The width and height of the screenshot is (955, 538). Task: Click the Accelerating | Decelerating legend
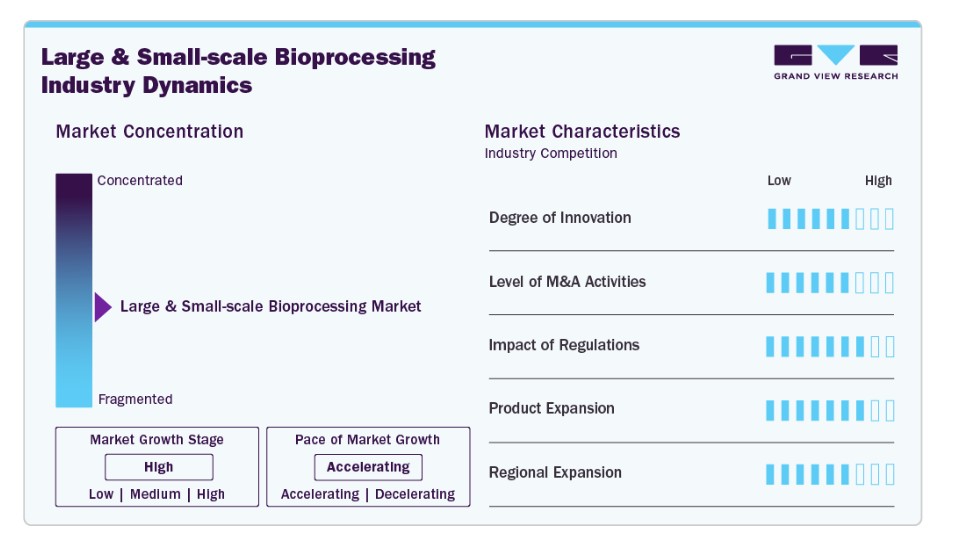click(368, 494)
